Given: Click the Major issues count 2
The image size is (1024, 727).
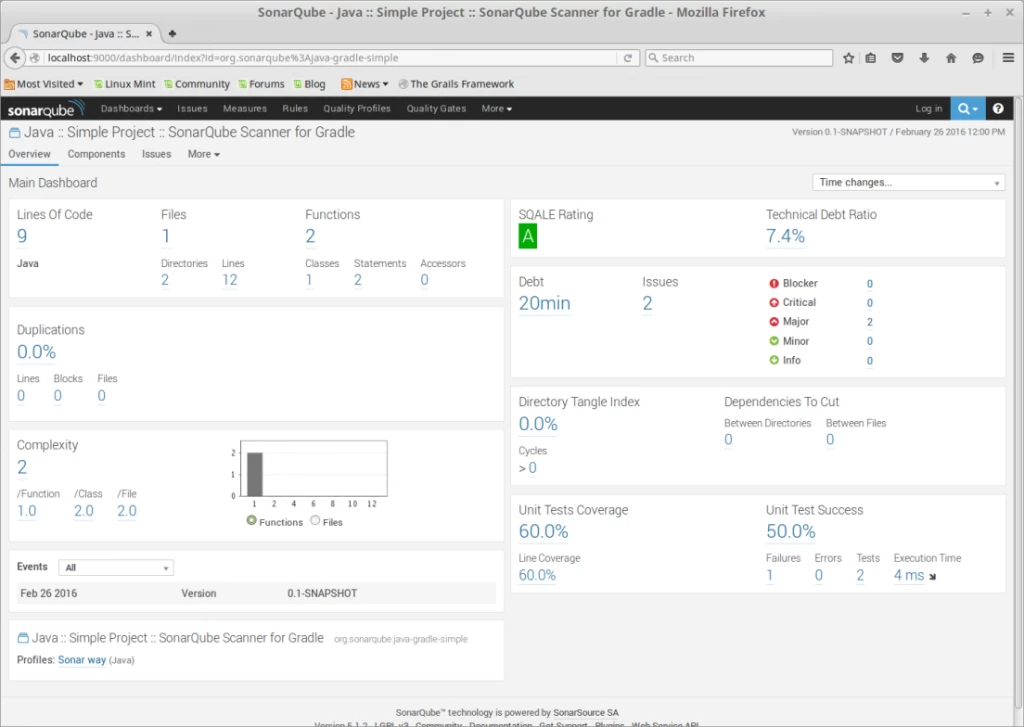Looking at the screenshot, I should click(870, 322).
